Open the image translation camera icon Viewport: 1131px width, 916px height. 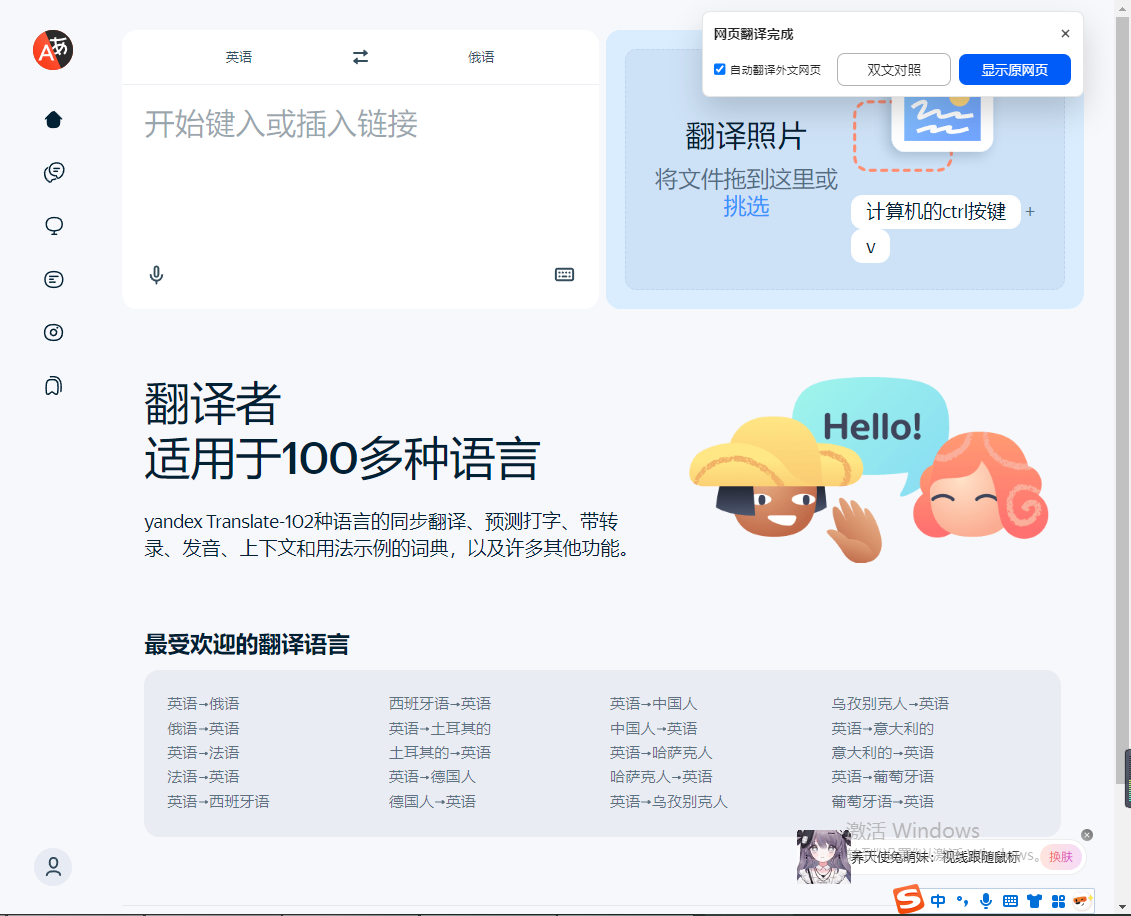coord(53,333)
